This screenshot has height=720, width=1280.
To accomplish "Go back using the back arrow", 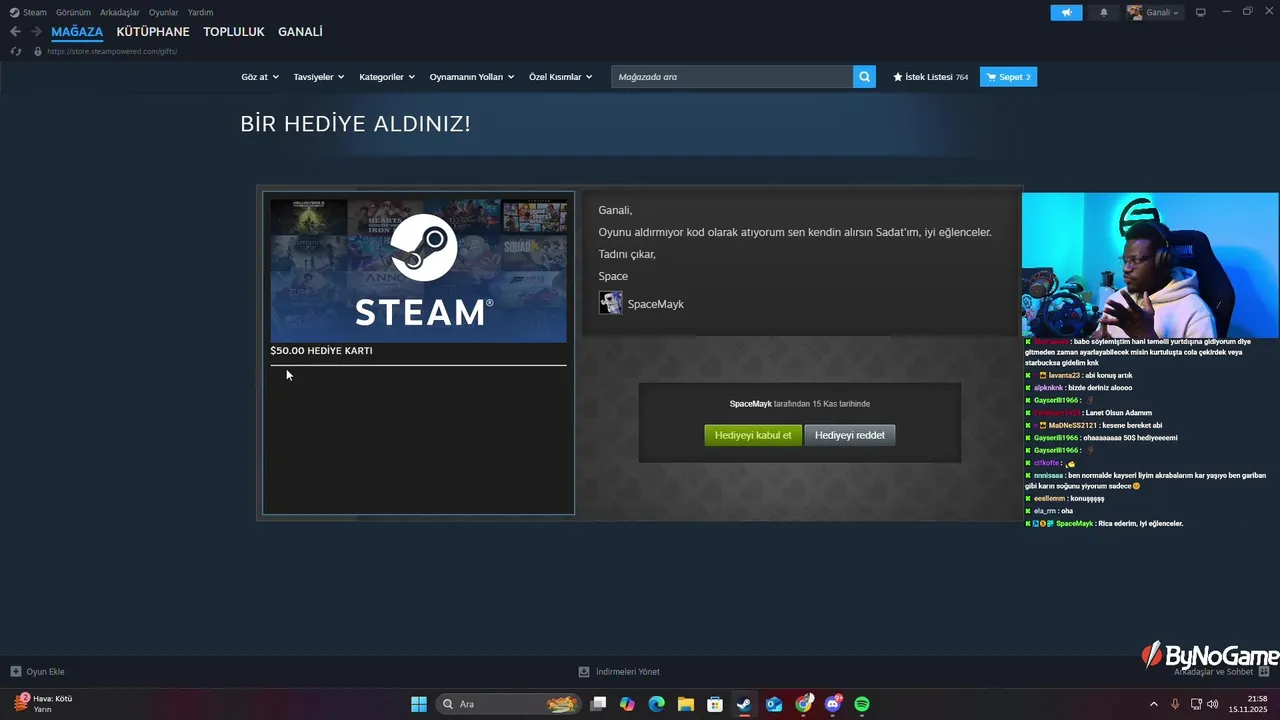I will tap(15, 32).
